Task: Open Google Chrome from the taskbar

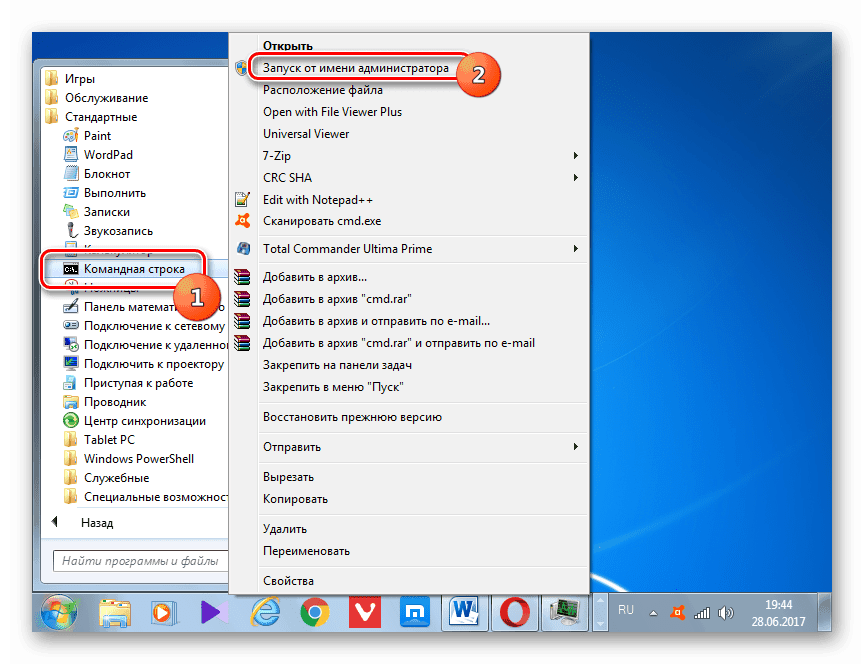Action: pyautogui.click(x=315, y=612)
